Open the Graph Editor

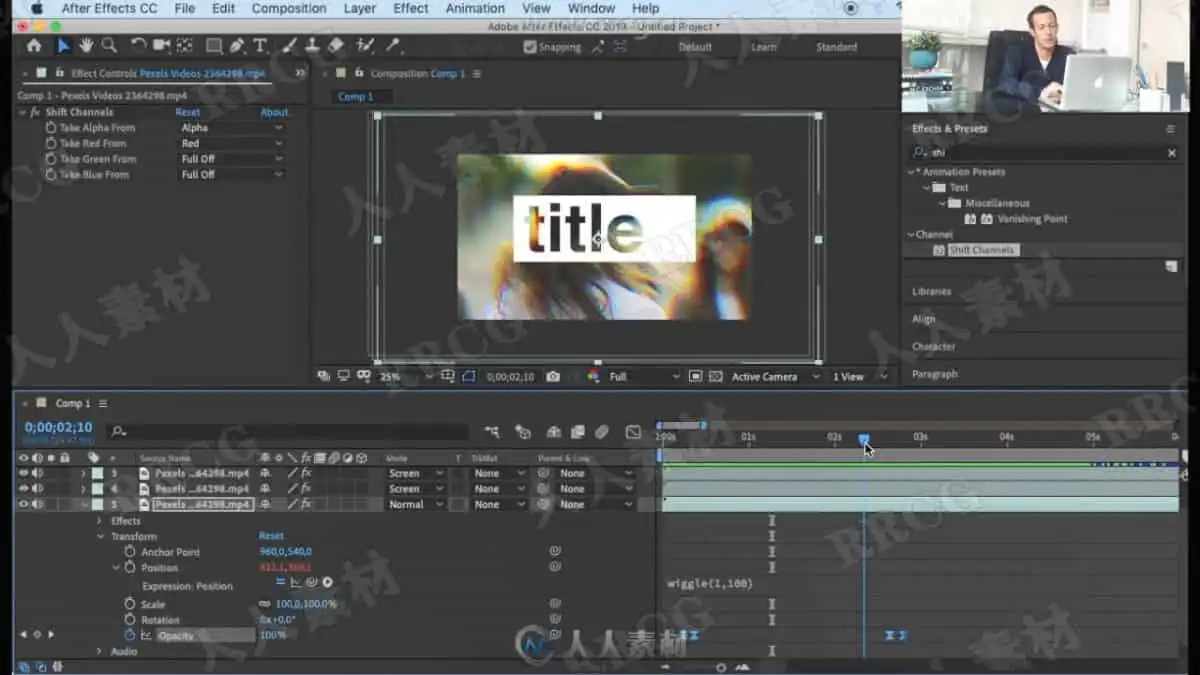click(633, 432)
